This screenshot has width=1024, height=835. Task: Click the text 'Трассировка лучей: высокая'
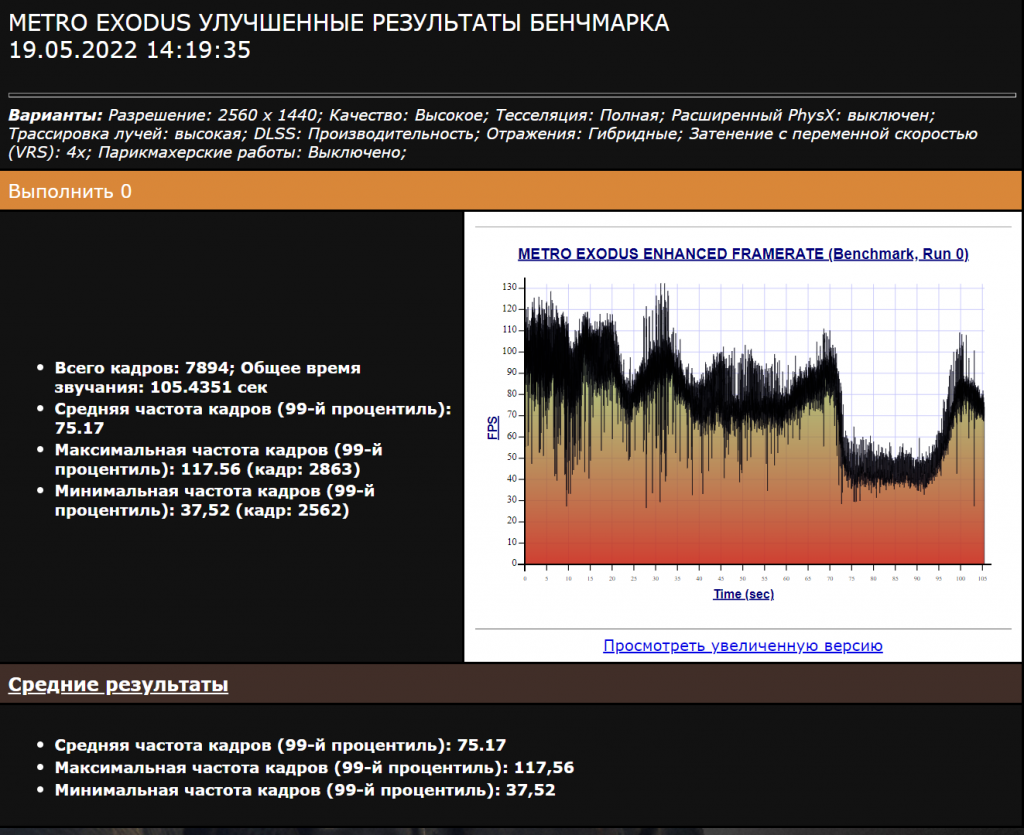tap(126, 134)
